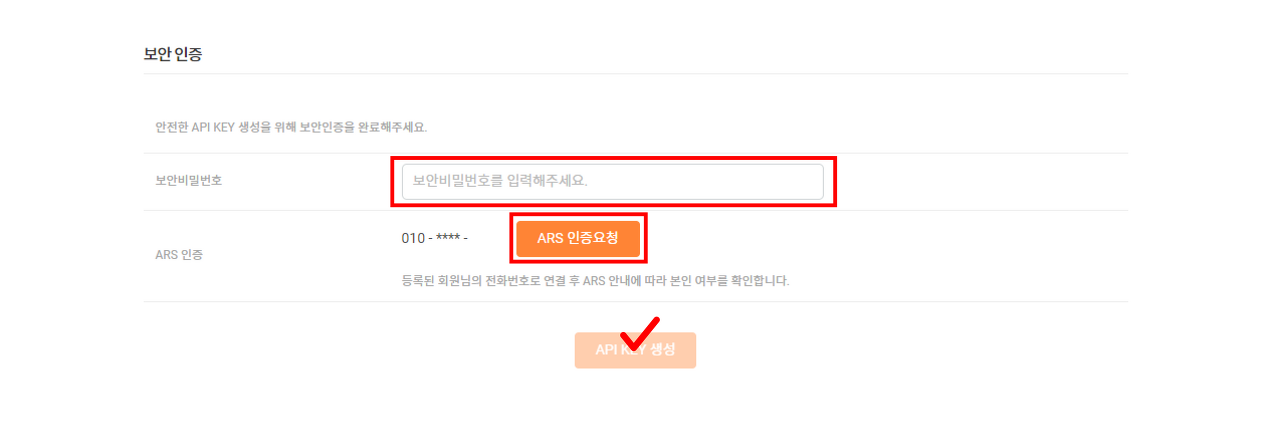Click the 안전한 API KEY 생성 instruction text
The image size is (1280, 426).
point(298,127)
